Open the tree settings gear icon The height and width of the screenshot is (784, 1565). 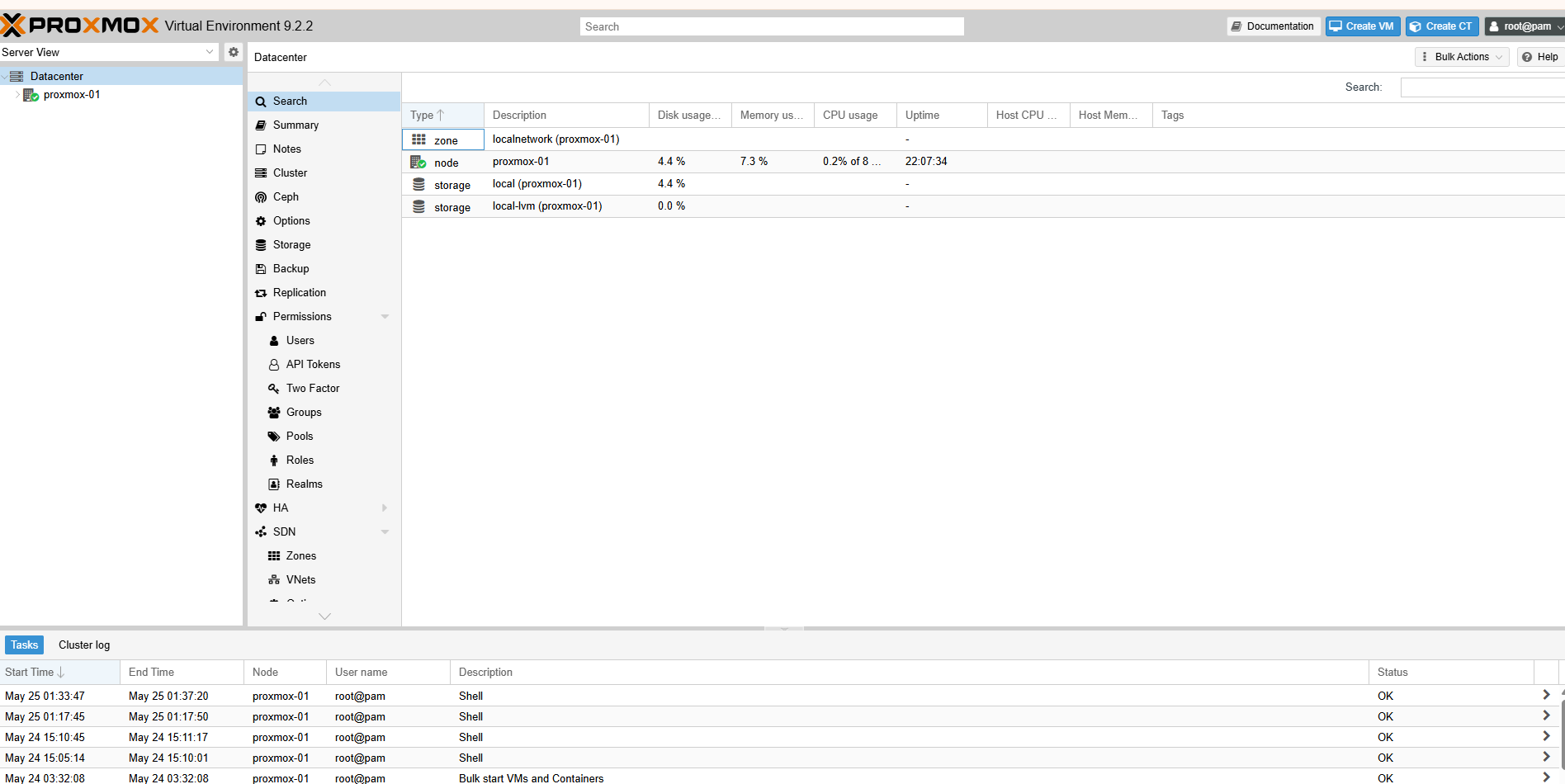pos(234,52)
